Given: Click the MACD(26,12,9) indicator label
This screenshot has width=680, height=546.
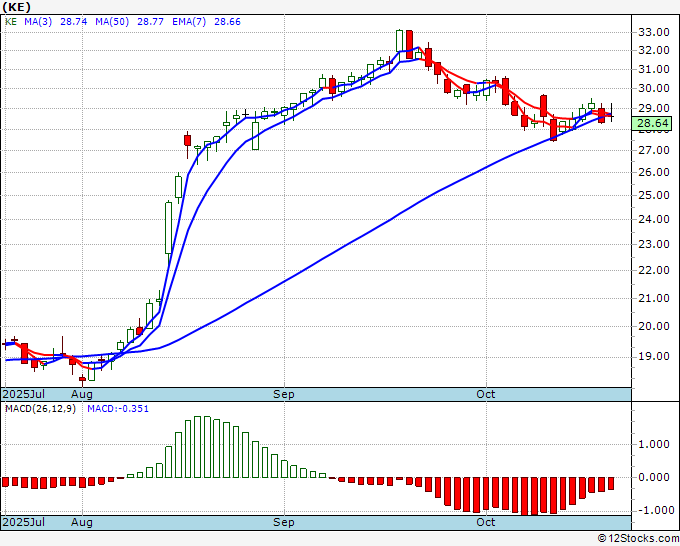Looking at the screenshot, I should [40, 409].
